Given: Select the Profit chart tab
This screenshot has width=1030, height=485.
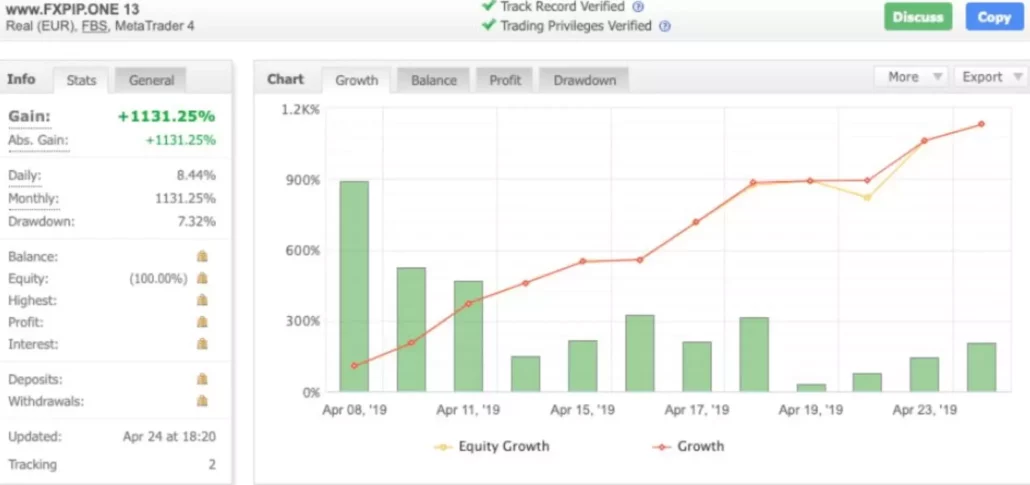Looking at the screenshot, I should pyautogui.click(x=505, y=80).
